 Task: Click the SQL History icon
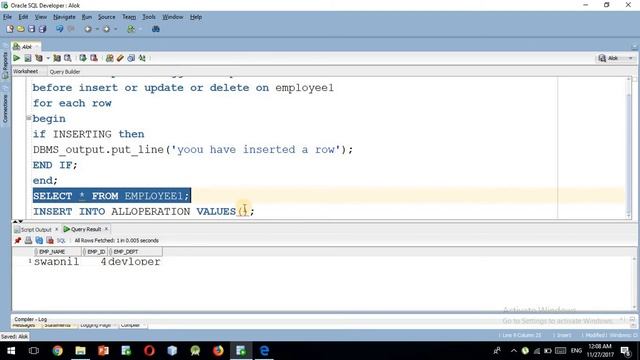(131, 58)
